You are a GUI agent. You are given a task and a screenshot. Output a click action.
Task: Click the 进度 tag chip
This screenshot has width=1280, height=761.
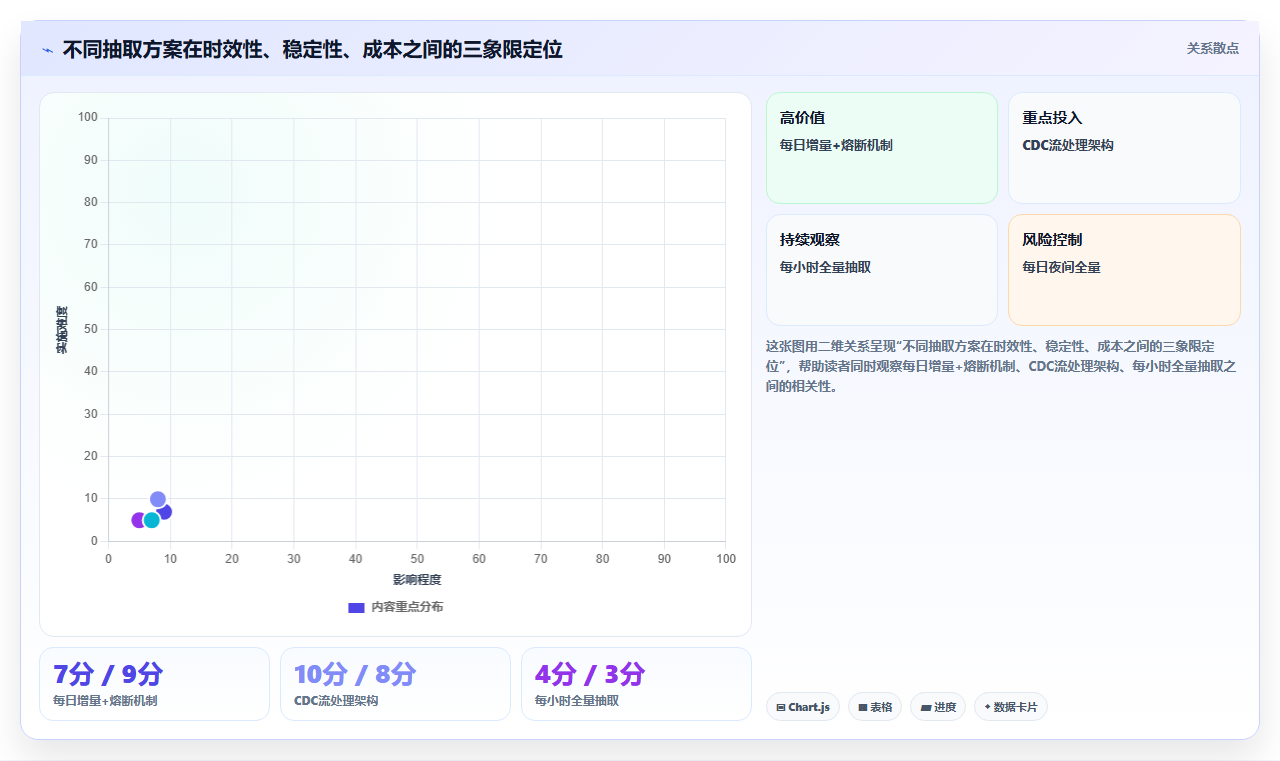pos(938,707)
